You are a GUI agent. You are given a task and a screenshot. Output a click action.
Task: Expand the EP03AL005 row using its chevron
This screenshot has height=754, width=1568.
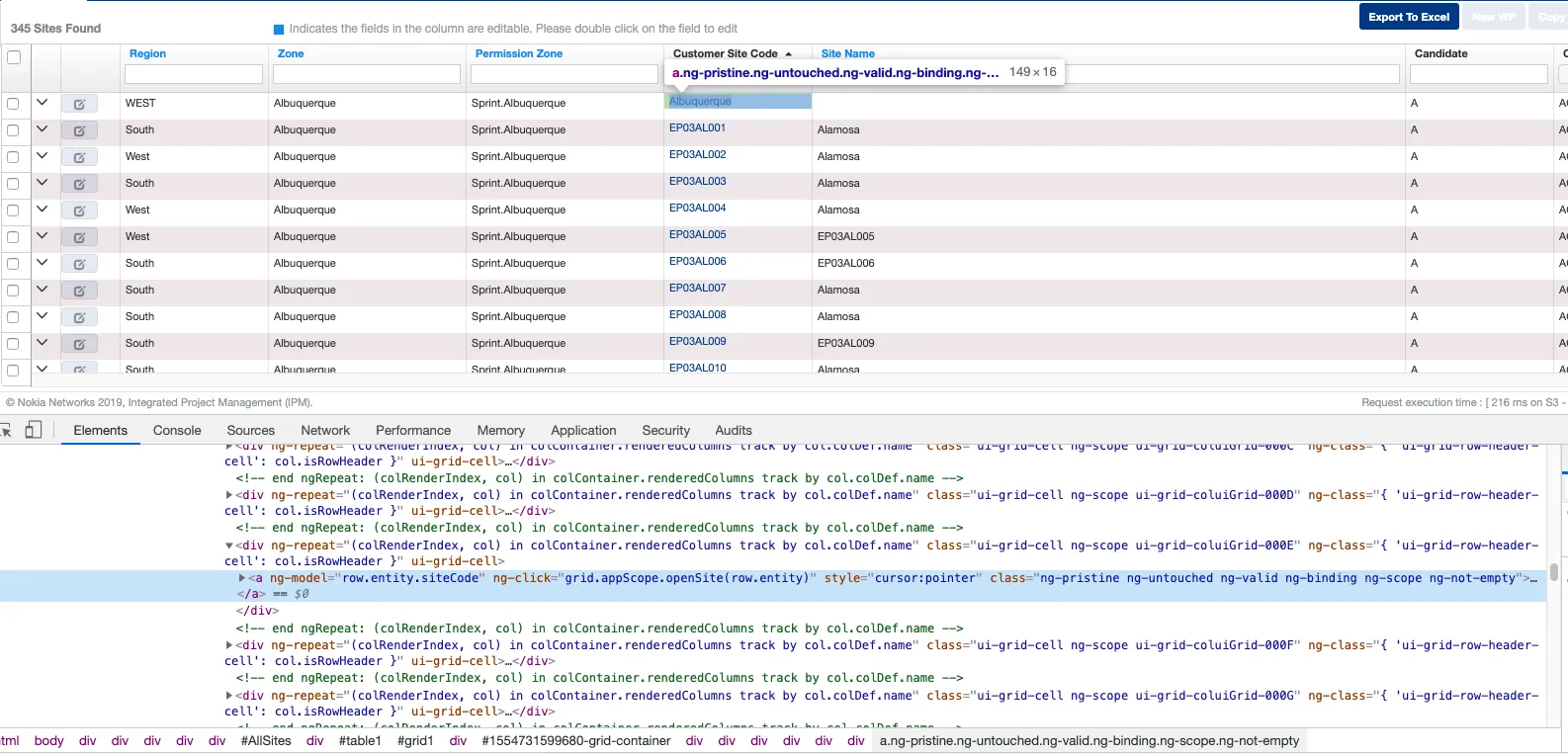point(42,236)
